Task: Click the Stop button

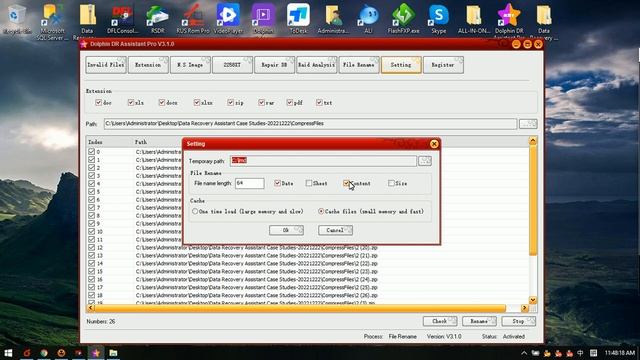Action: pos(518,321)
